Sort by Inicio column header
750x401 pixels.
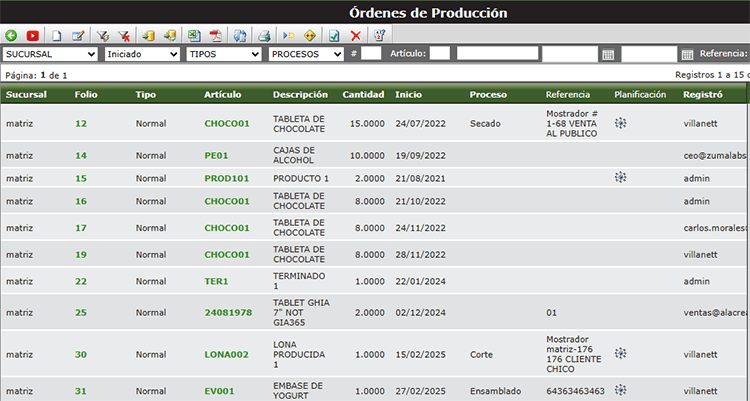click(408, 94)
